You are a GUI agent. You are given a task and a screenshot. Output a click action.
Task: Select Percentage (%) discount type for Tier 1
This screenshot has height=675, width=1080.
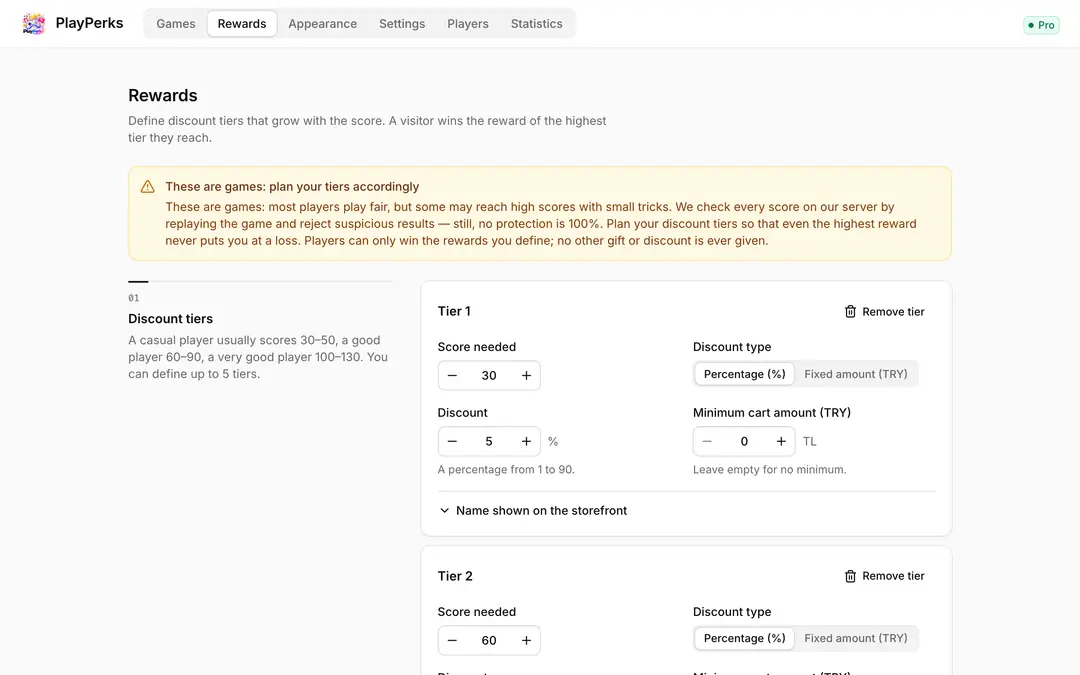pyautogui.click(x=745, y=374)
